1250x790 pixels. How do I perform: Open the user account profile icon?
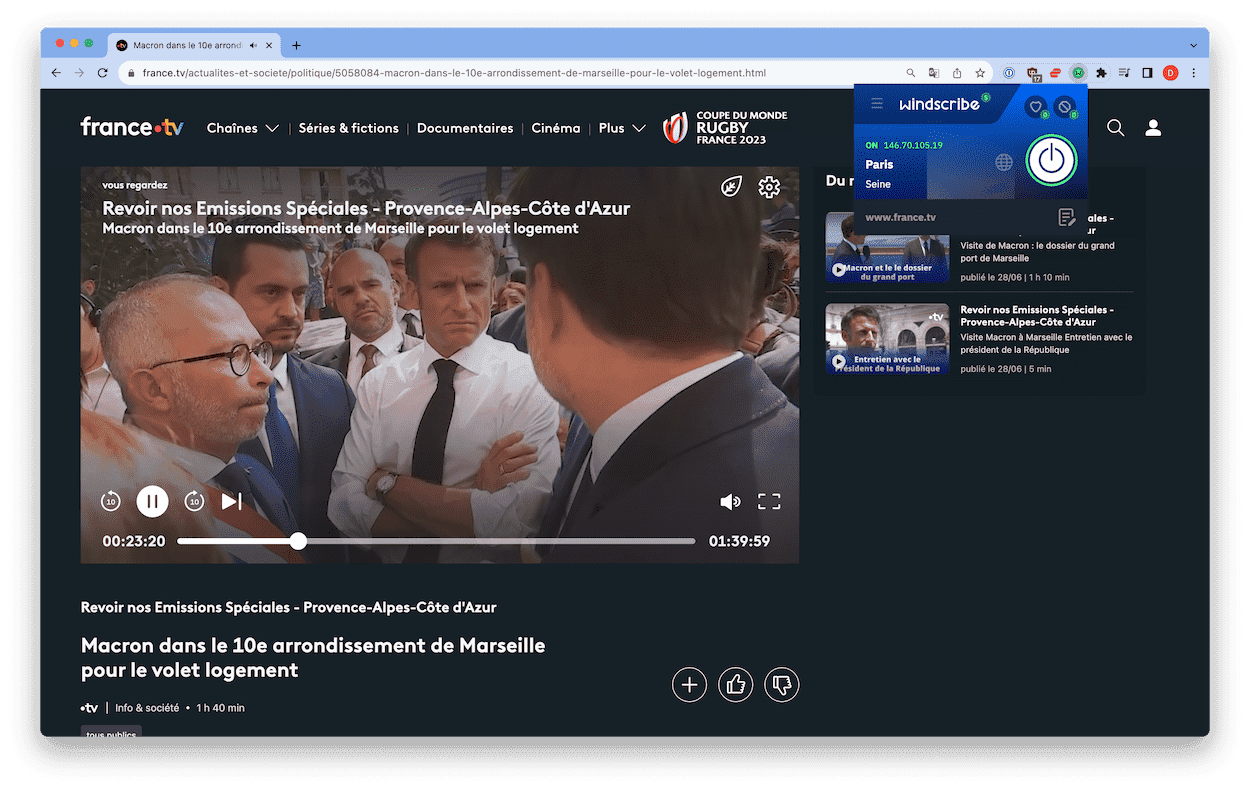pyautogui.click(x=1153, y=127)
